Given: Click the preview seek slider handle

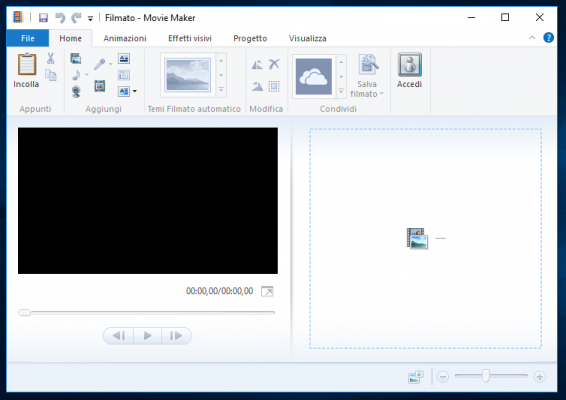Looking at the screenshot, I should click(25, 313).
